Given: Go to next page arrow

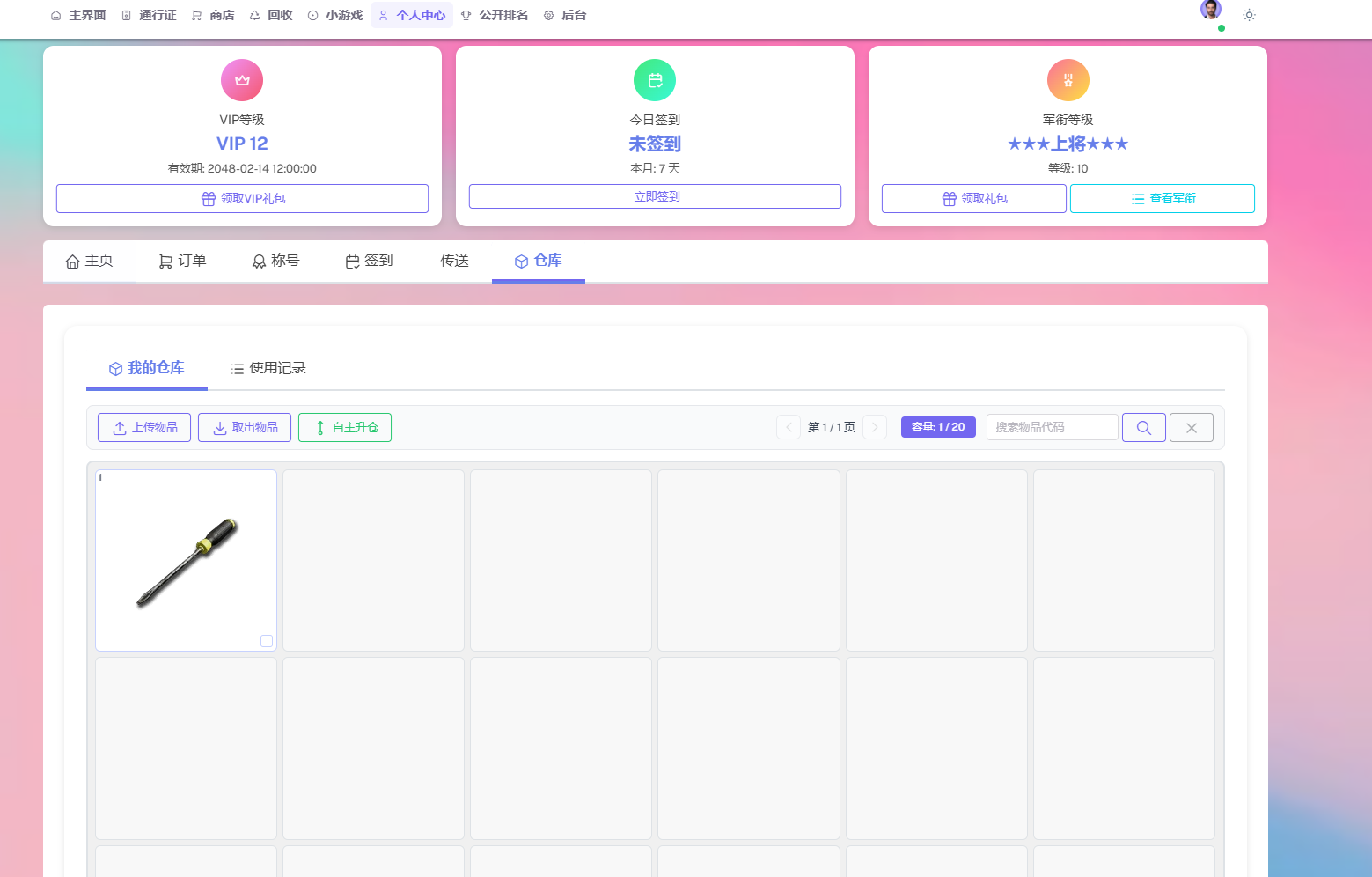Looking at the screenshot, I should point(875,427).
